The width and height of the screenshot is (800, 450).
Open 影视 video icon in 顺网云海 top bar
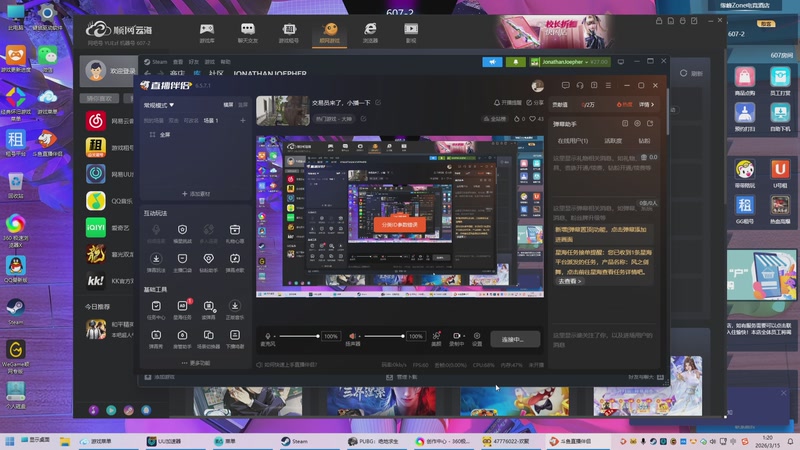pos(411,33)
